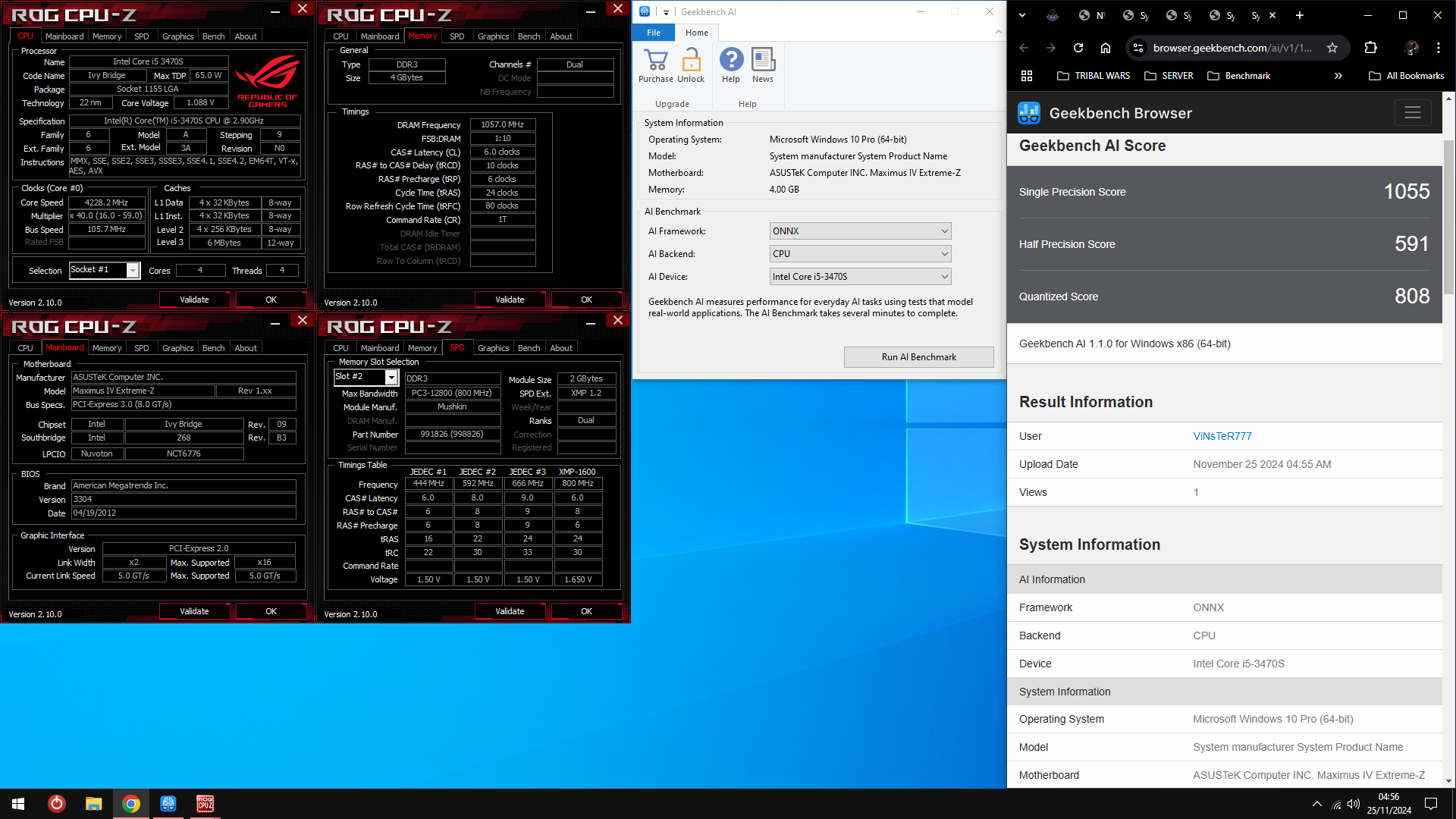Viewport: 1456px width, 819px height.
Task: Click the Chrome address bar URL
Action: click(1232, 48)
